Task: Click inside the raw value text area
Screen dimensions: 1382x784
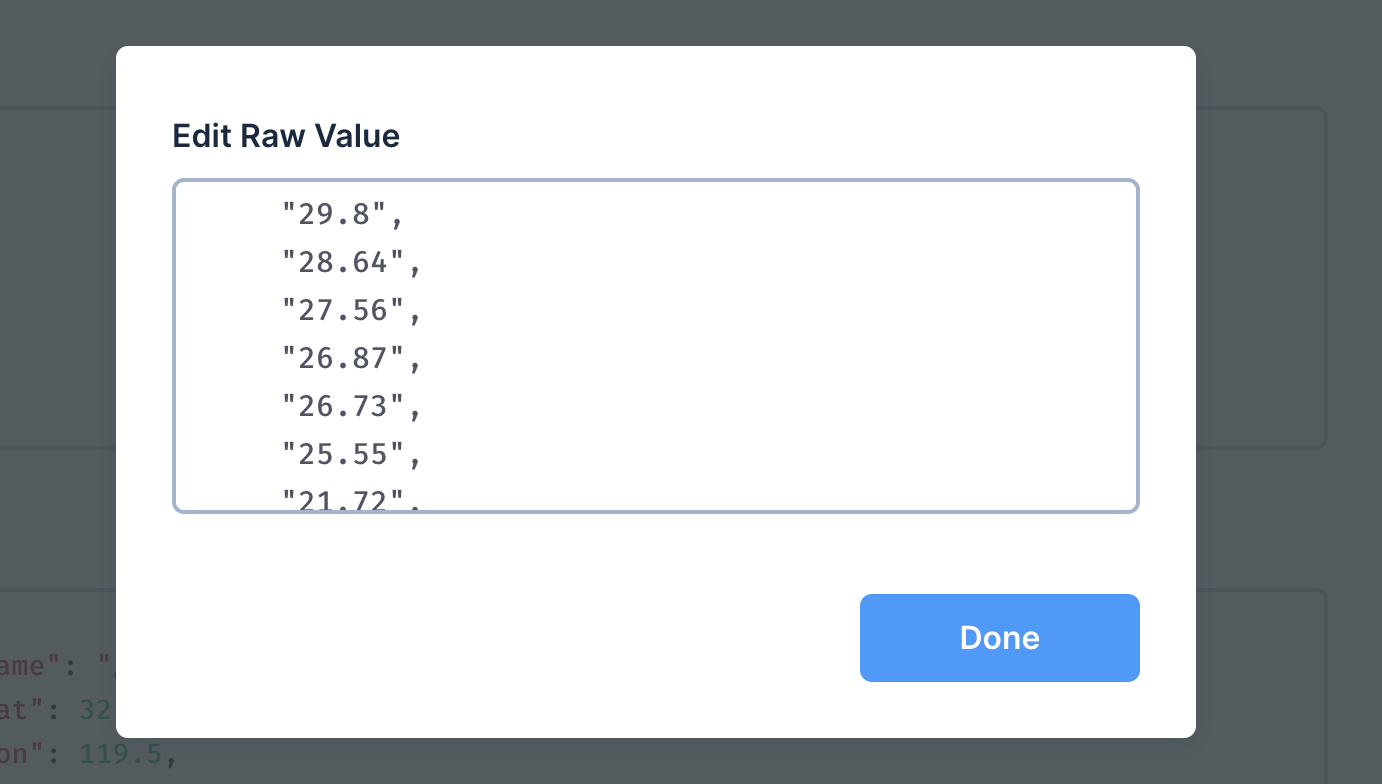Action: 655,345
